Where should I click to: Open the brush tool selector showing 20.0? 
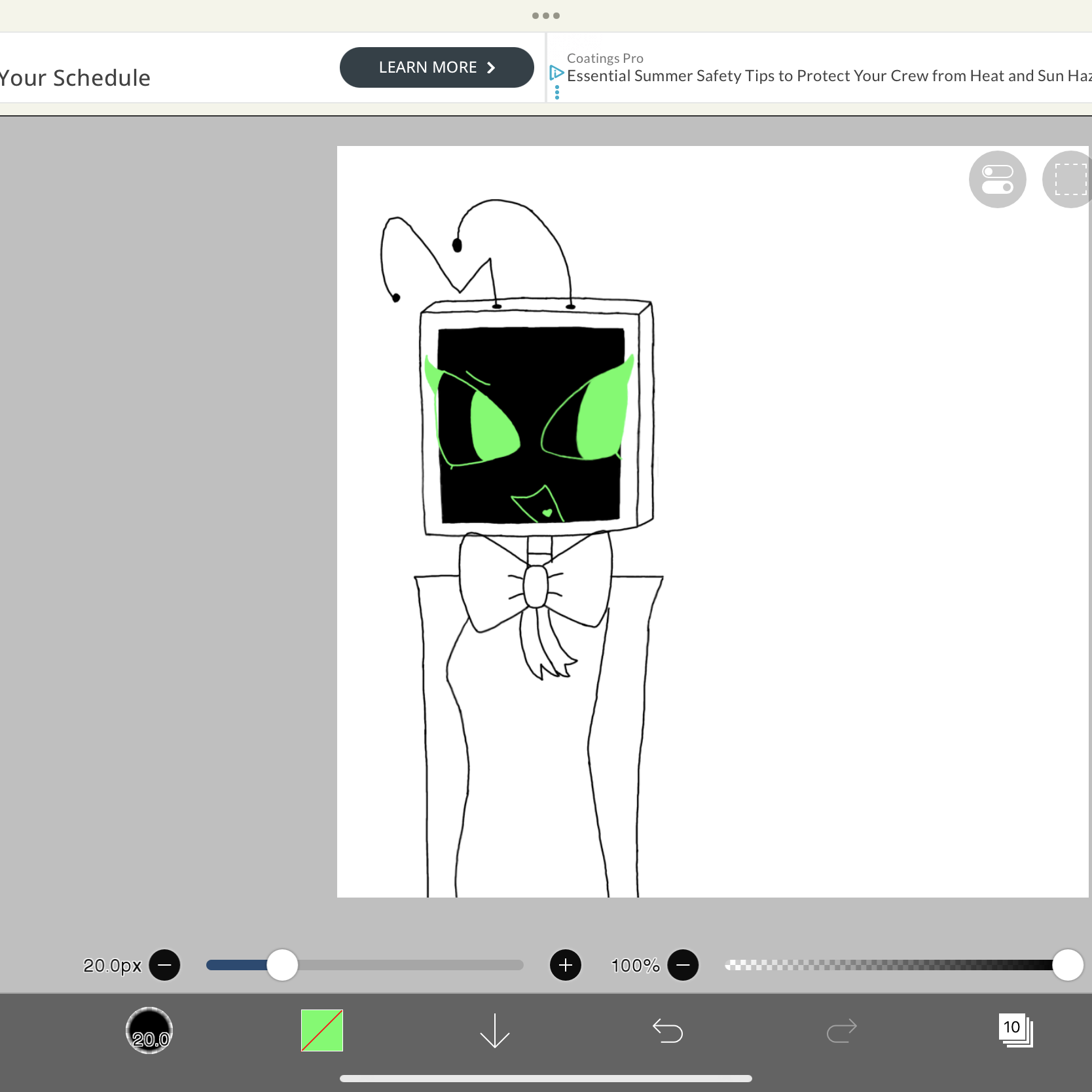[x=149, y=1030]
